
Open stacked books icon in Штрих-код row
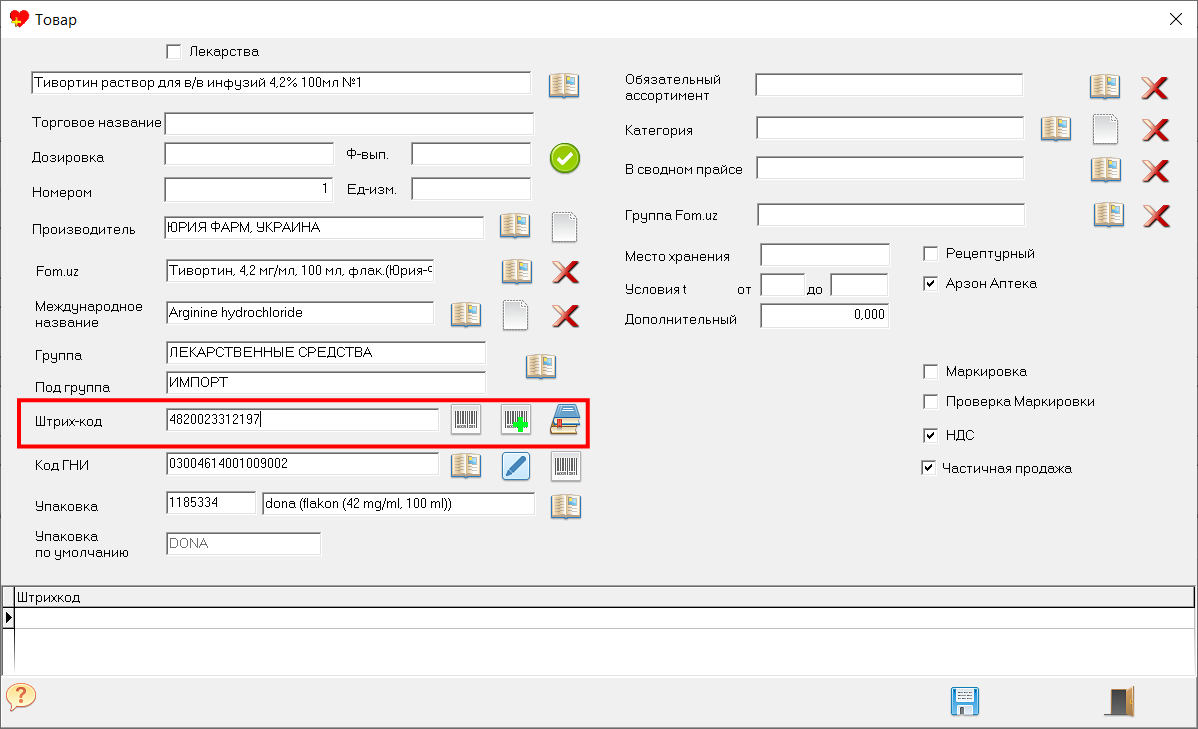[565, 420]
